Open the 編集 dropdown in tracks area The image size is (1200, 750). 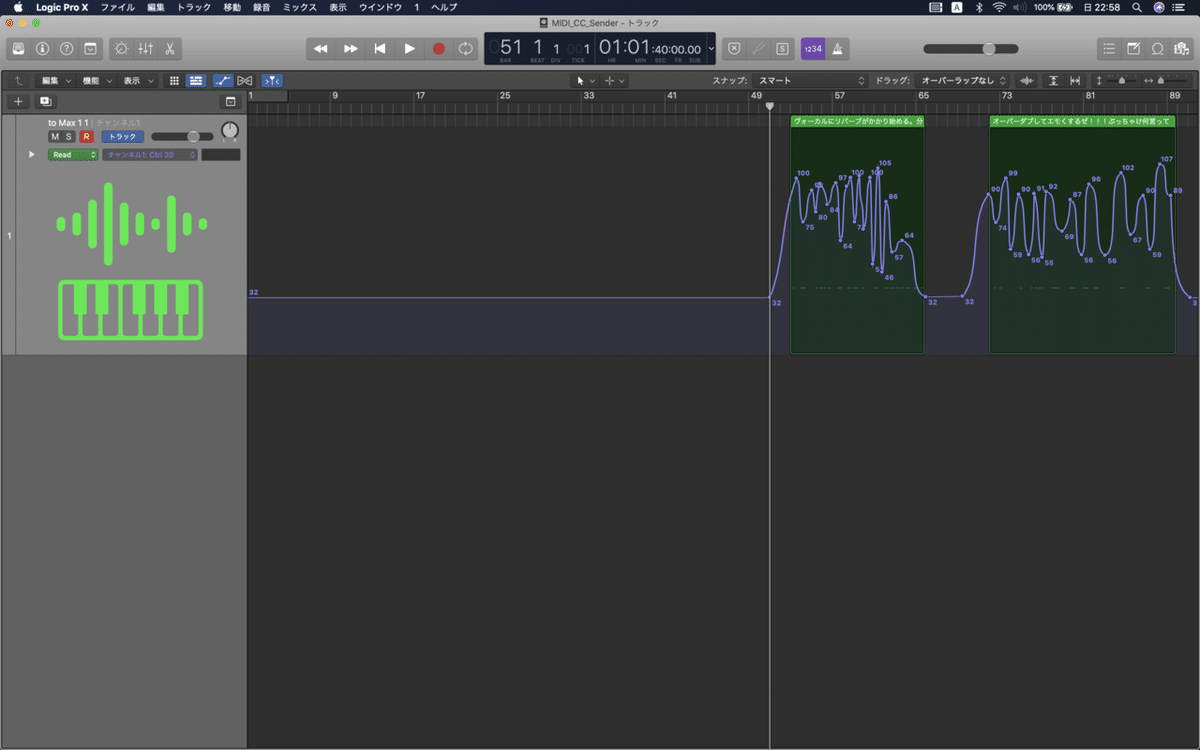tap(56, 80)
